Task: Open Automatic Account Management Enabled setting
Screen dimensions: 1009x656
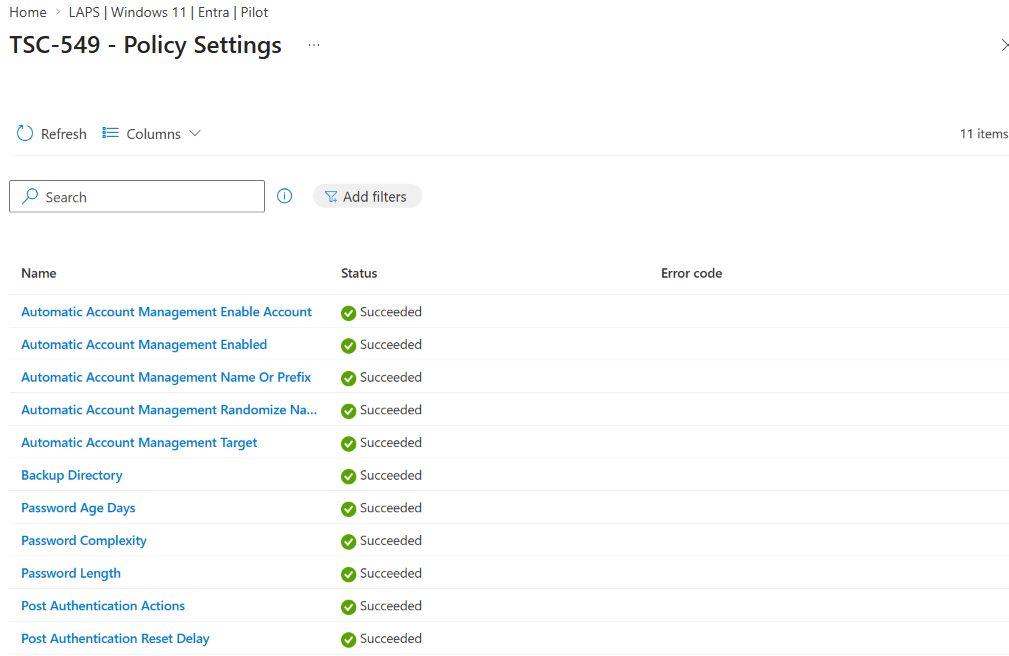Action: (144, 344)
